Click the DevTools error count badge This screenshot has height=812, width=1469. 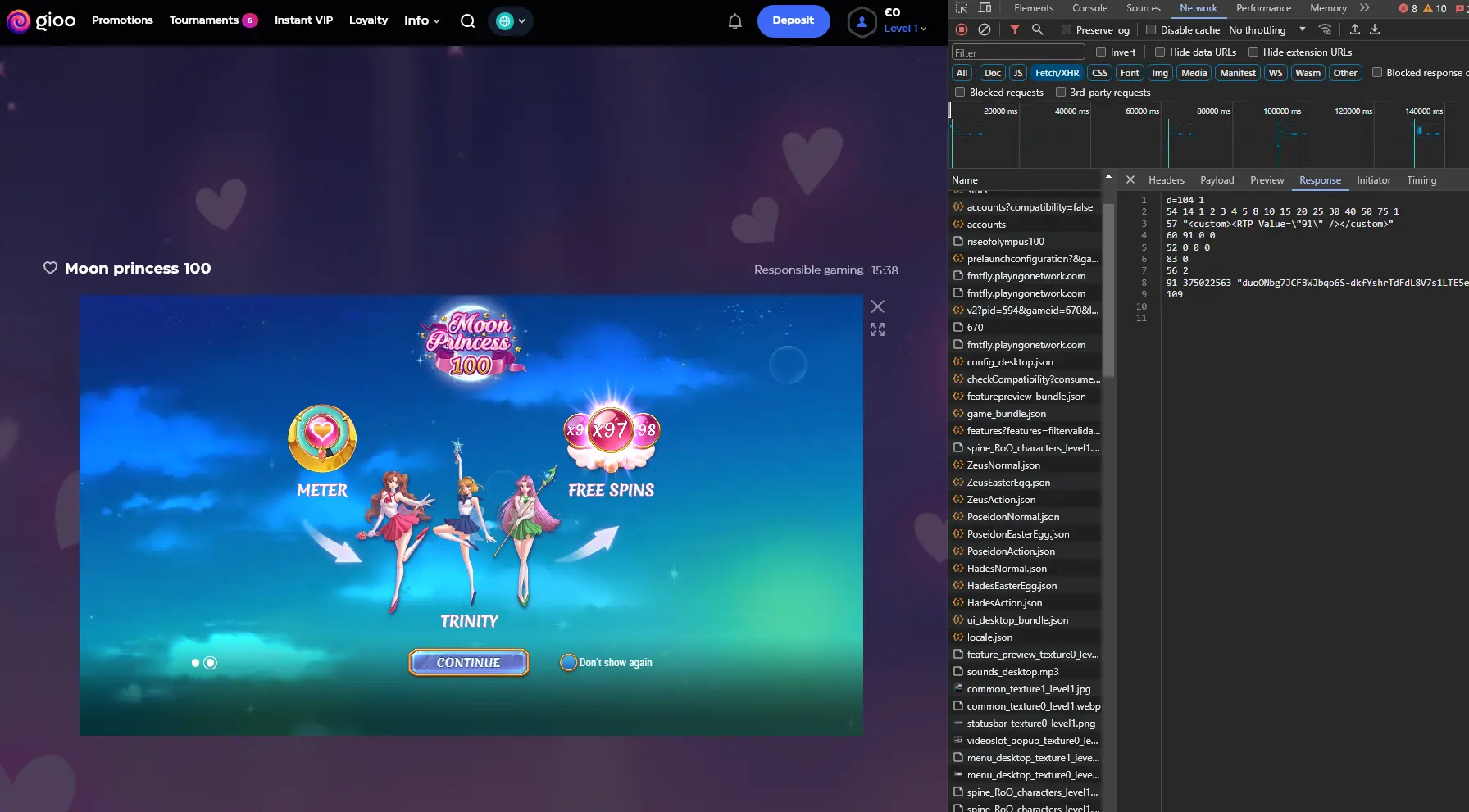click(1408, 8)
